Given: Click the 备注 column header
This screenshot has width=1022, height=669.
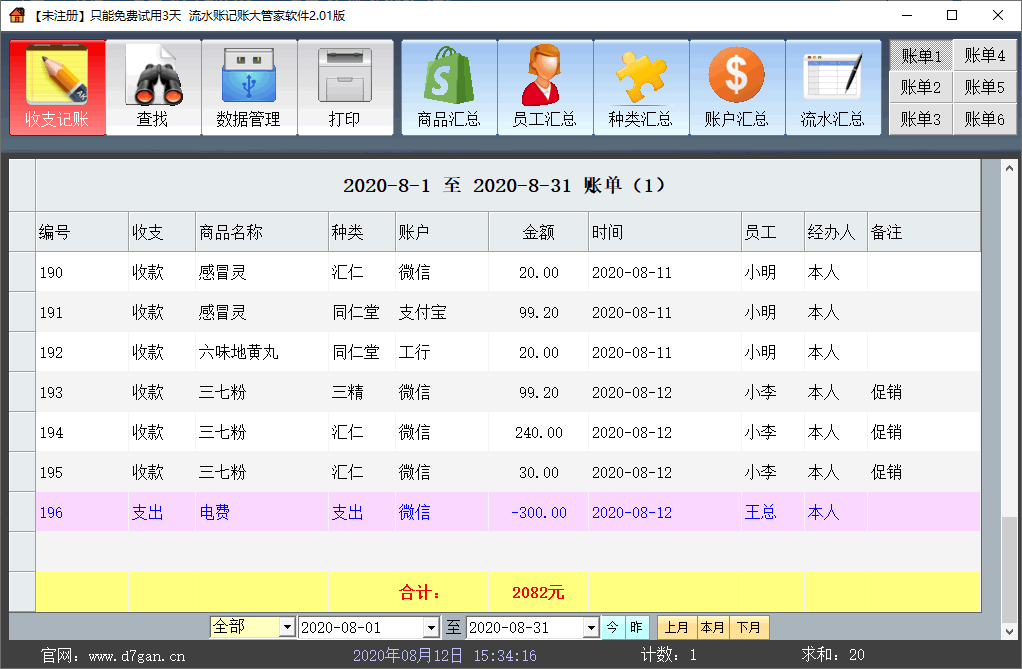Looking at the screenshot, I should pyautogui.click(x=924, y=232).
